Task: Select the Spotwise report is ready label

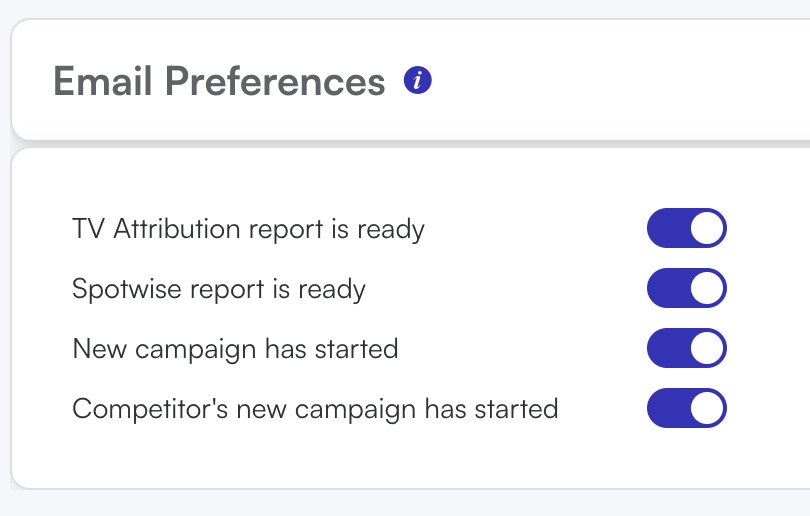Action: click(219, 289)
